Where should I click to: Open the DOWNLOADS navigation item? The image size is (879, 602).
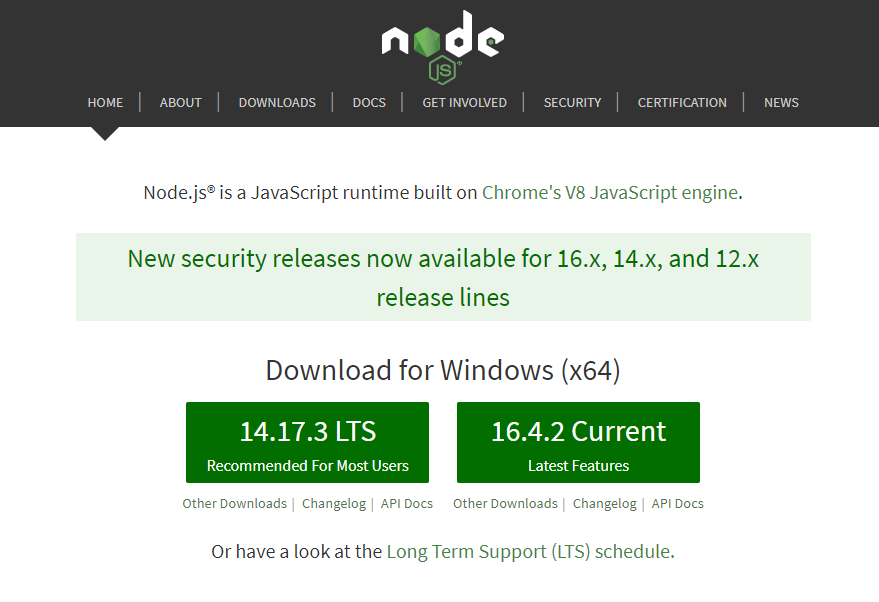tap(277, 102)
